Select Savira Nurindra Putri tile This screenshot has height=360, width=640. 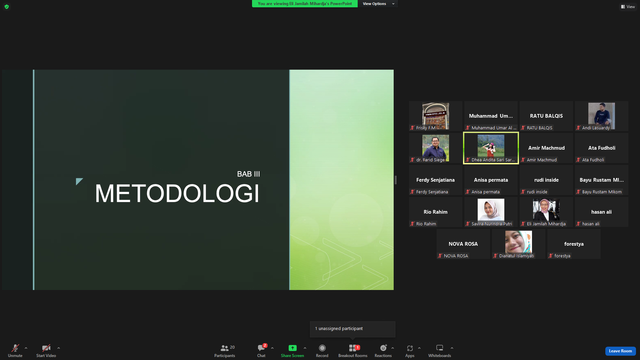(x=491, y=212)
